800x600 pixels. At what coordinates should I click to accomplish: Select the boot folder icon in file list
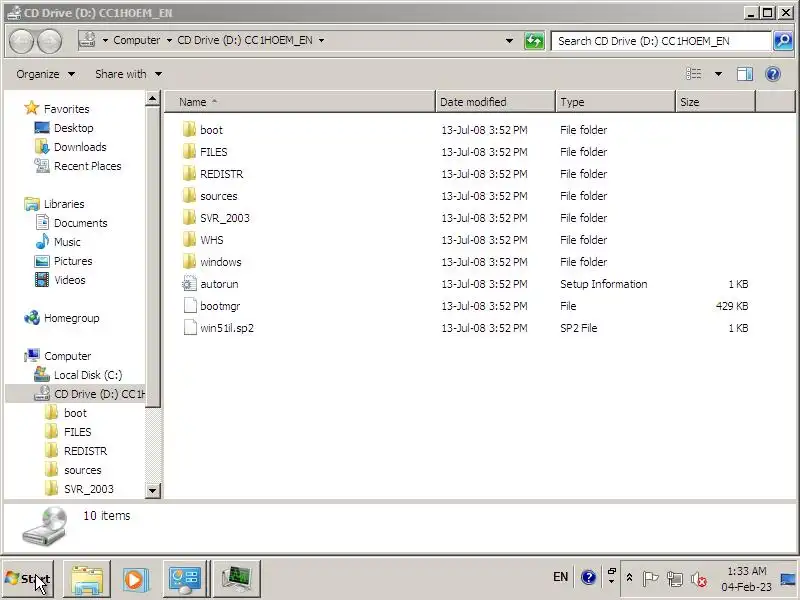pos(189,130)
